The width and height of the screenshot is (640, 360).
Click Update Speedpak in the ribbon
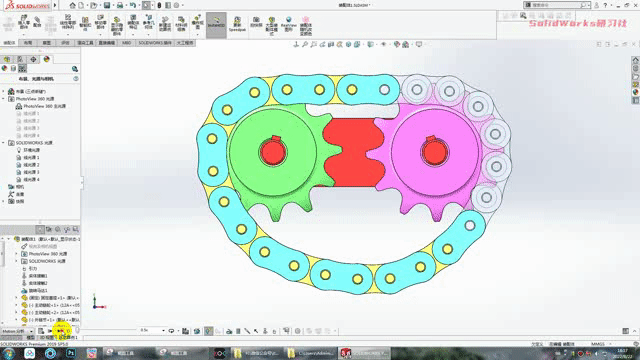pyautogui.click(x=237, y=24)
